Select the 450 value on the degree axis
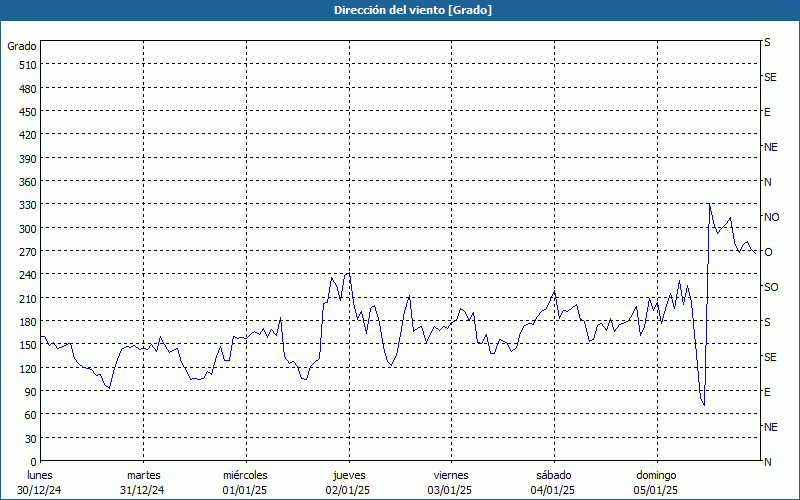This screenshot has height=500, width=800. click(x=28, y=112)
